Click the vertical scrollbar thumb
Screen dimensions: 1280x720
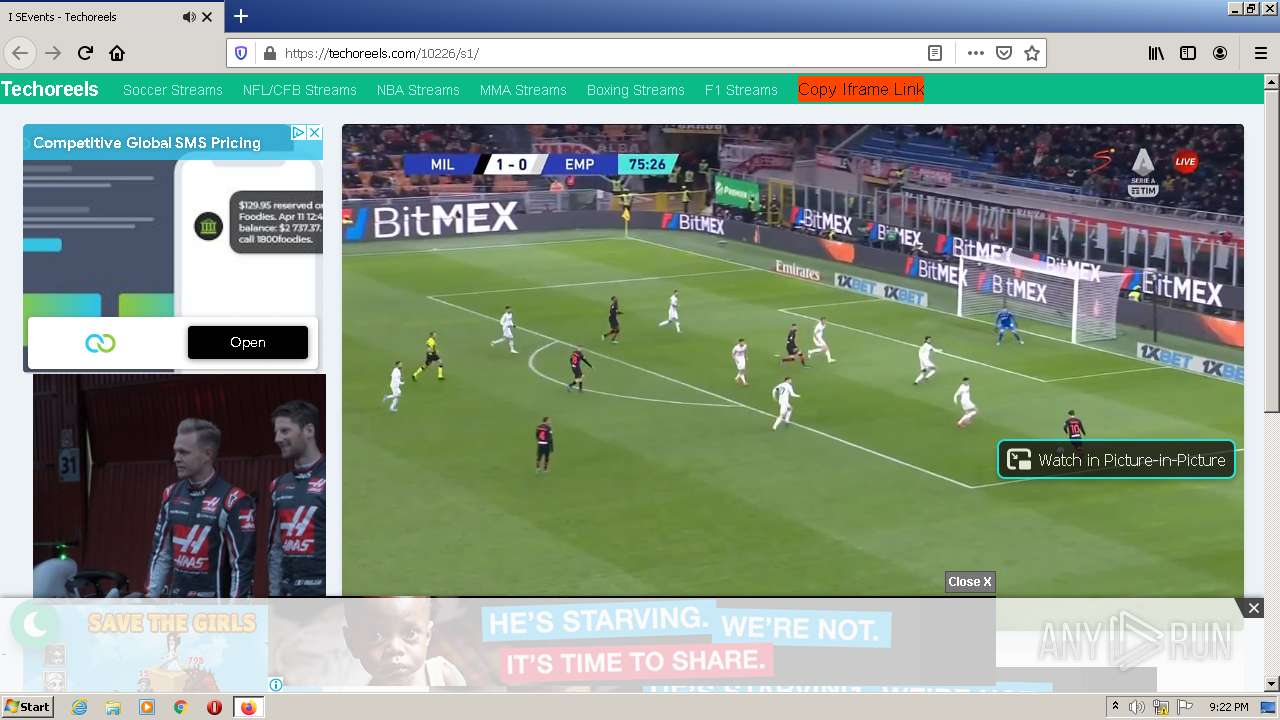(x=1272, y=251)
